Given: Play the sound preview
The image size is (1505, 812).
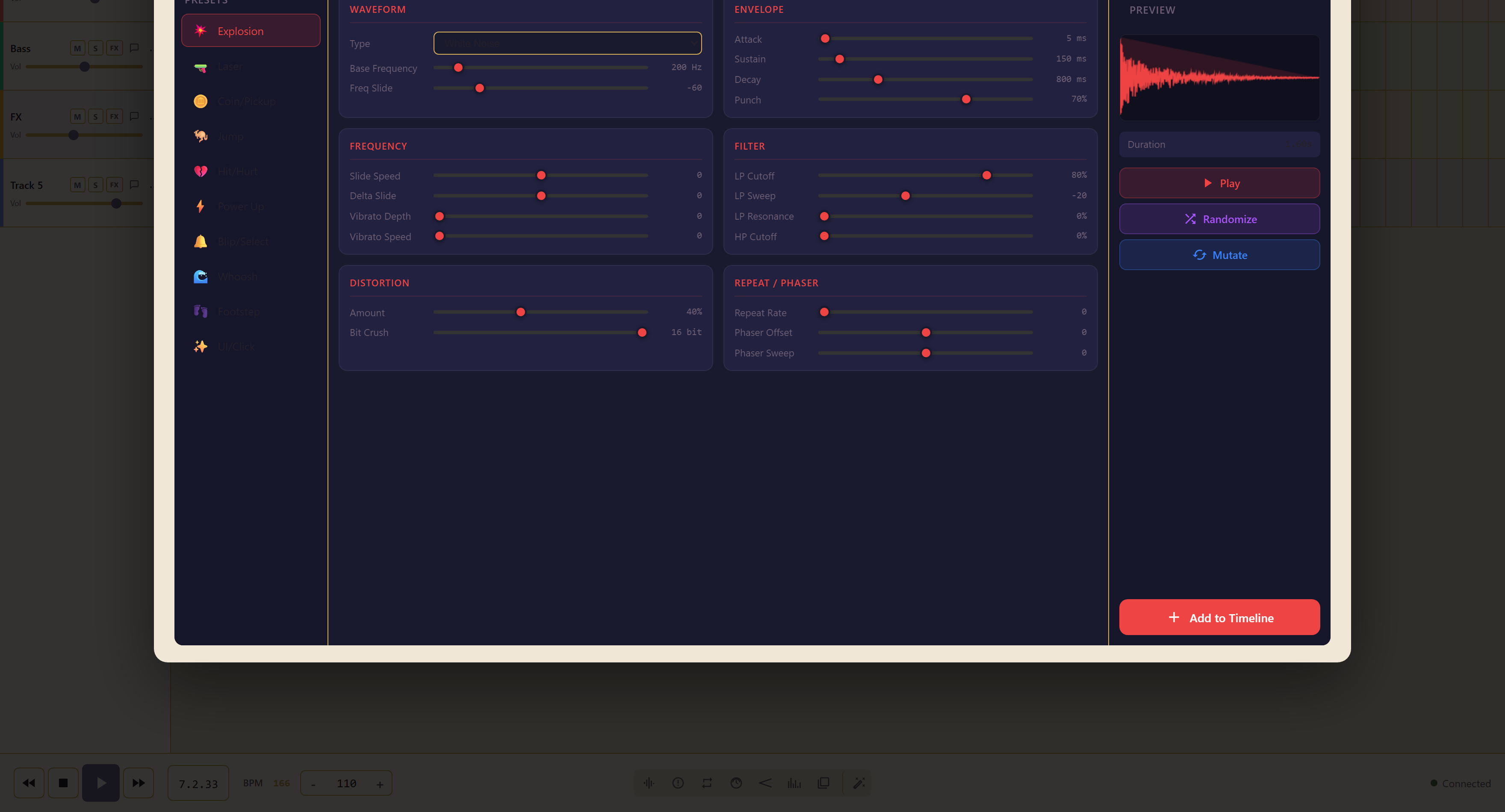Looking at the screenshot, I should coord(1219,183).
